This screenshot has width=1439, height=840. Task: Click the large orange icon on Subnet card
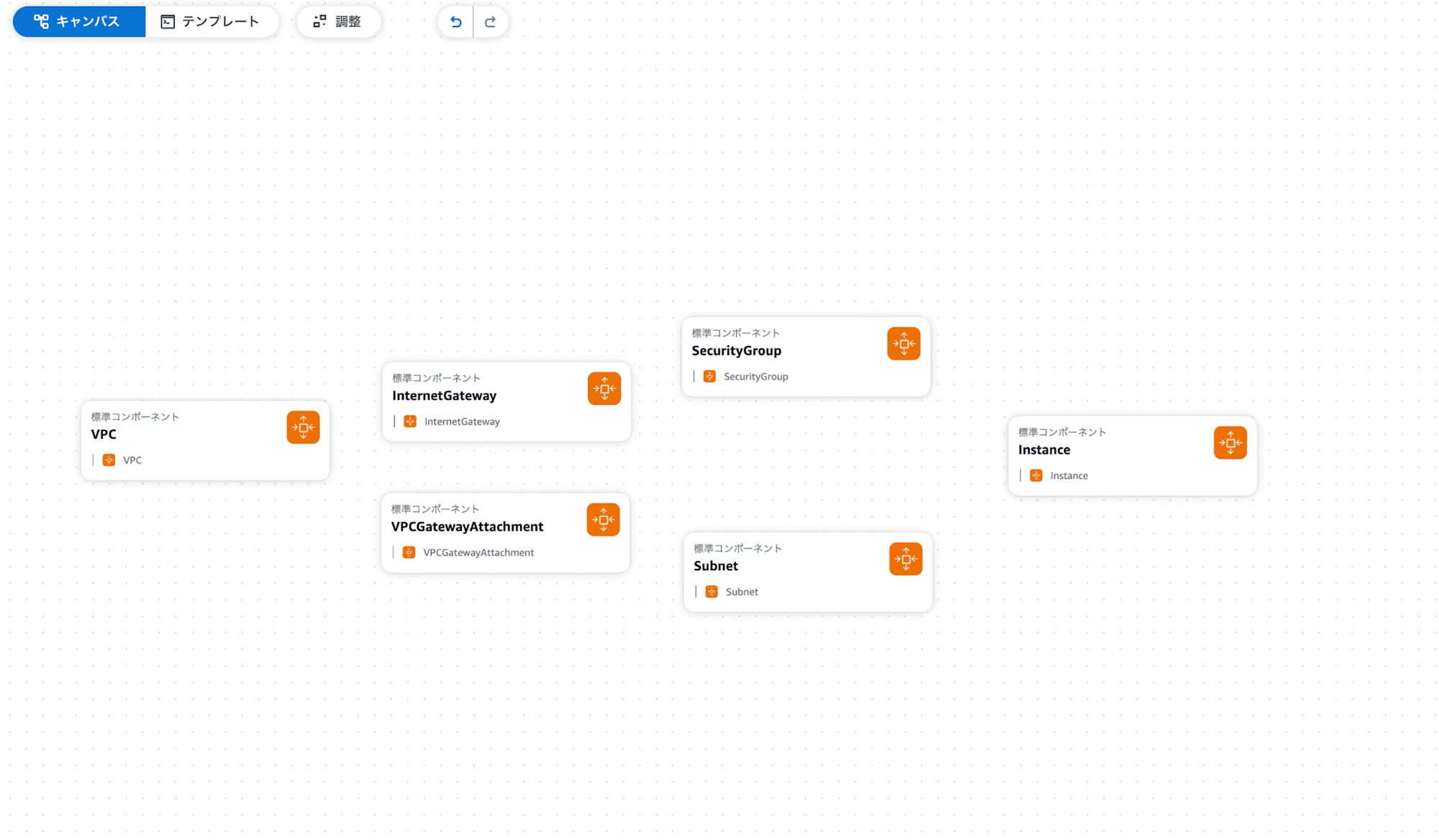pyautogui.click(x=906, y=559)
